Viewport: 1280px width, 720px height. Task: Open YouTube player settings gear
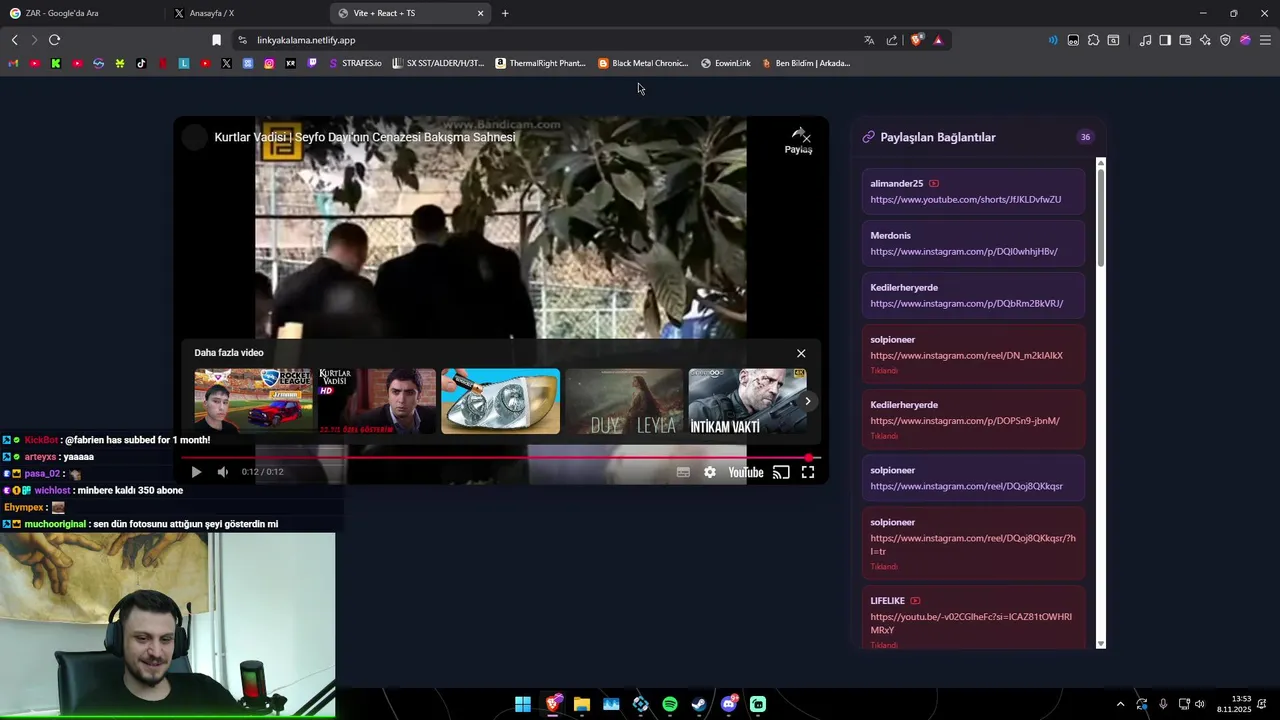710,472
